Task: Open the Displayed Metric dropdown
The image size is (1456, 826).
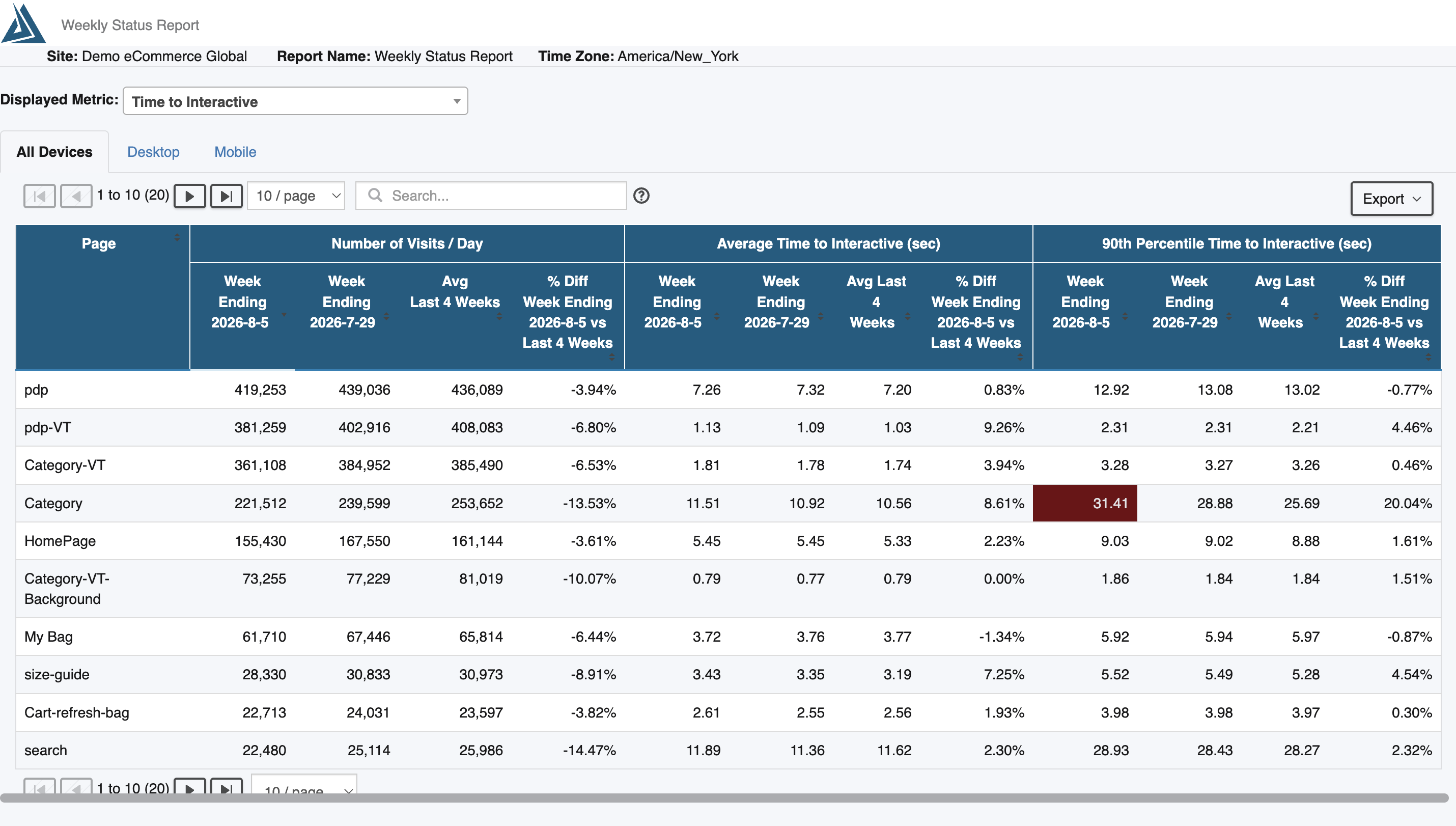Action: (x=295, y=101)
